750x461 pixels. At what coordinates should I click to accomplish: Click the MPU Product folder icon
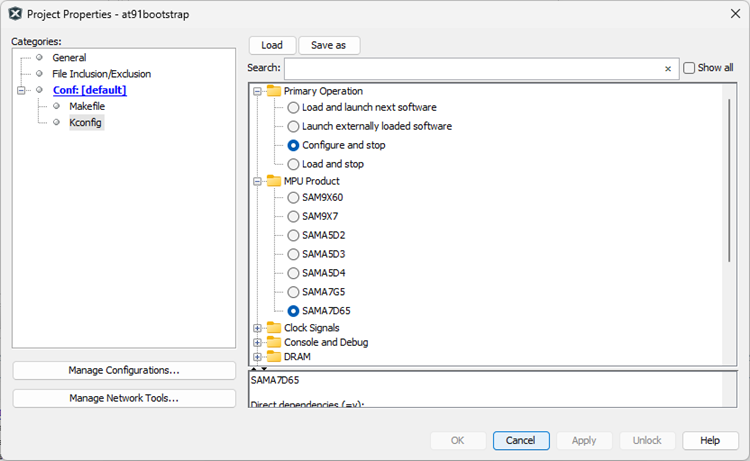click(x=274, y=181)
